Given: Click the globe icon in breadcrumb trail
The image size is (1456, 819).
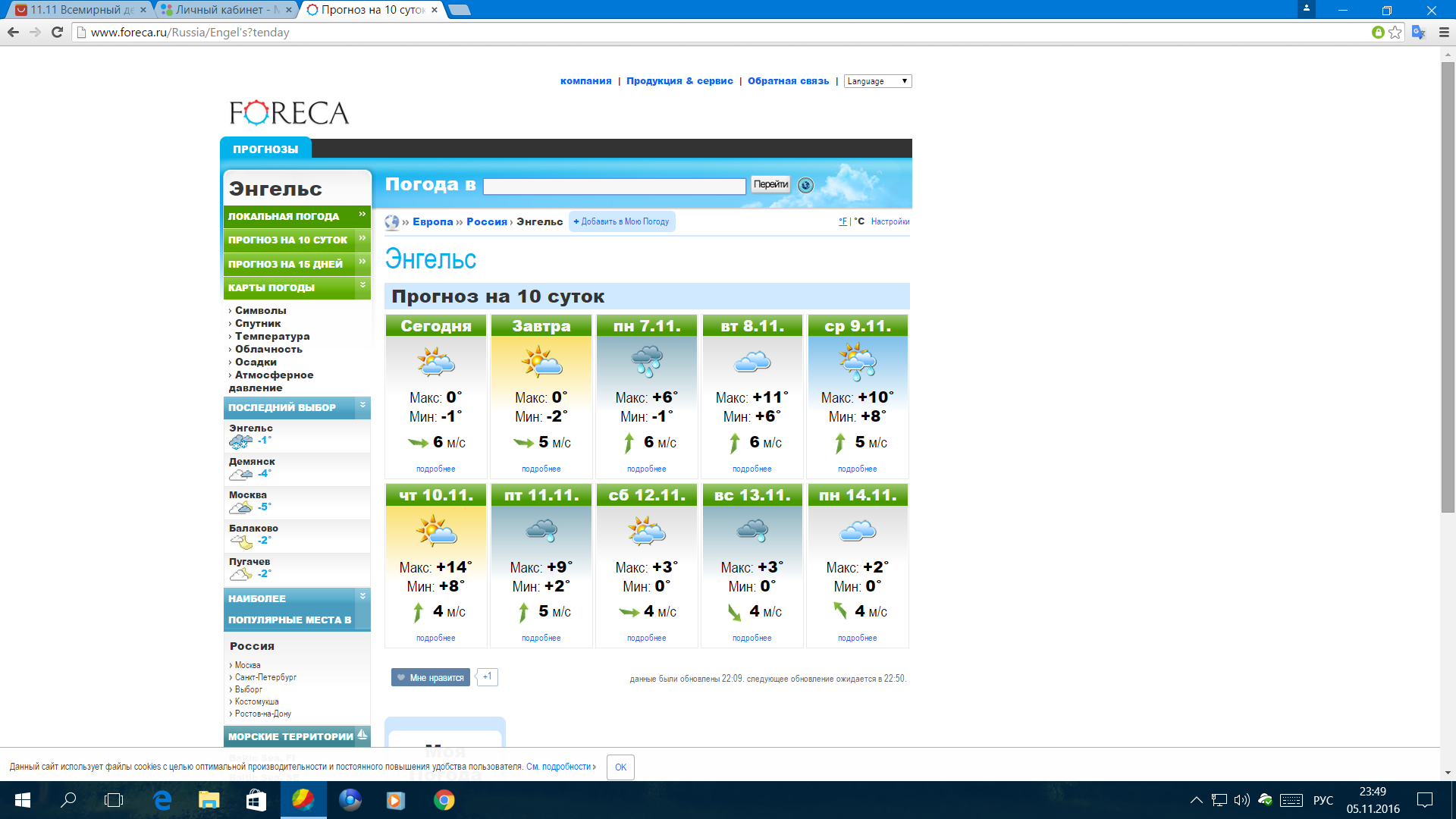Looking at the screenshot, I should click(392, 222).
